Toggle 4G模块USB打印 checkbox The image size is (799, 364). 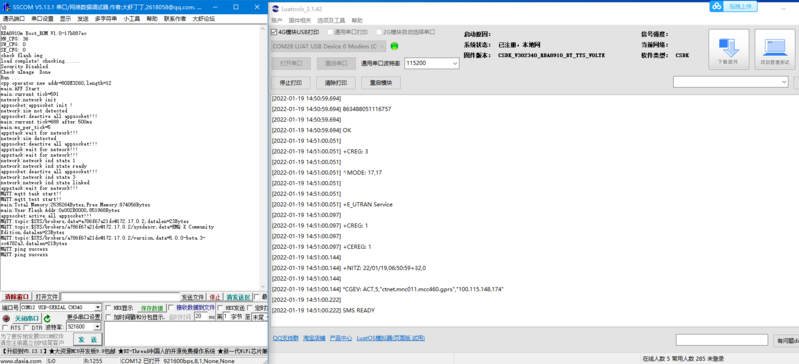[x=274, y=32]
